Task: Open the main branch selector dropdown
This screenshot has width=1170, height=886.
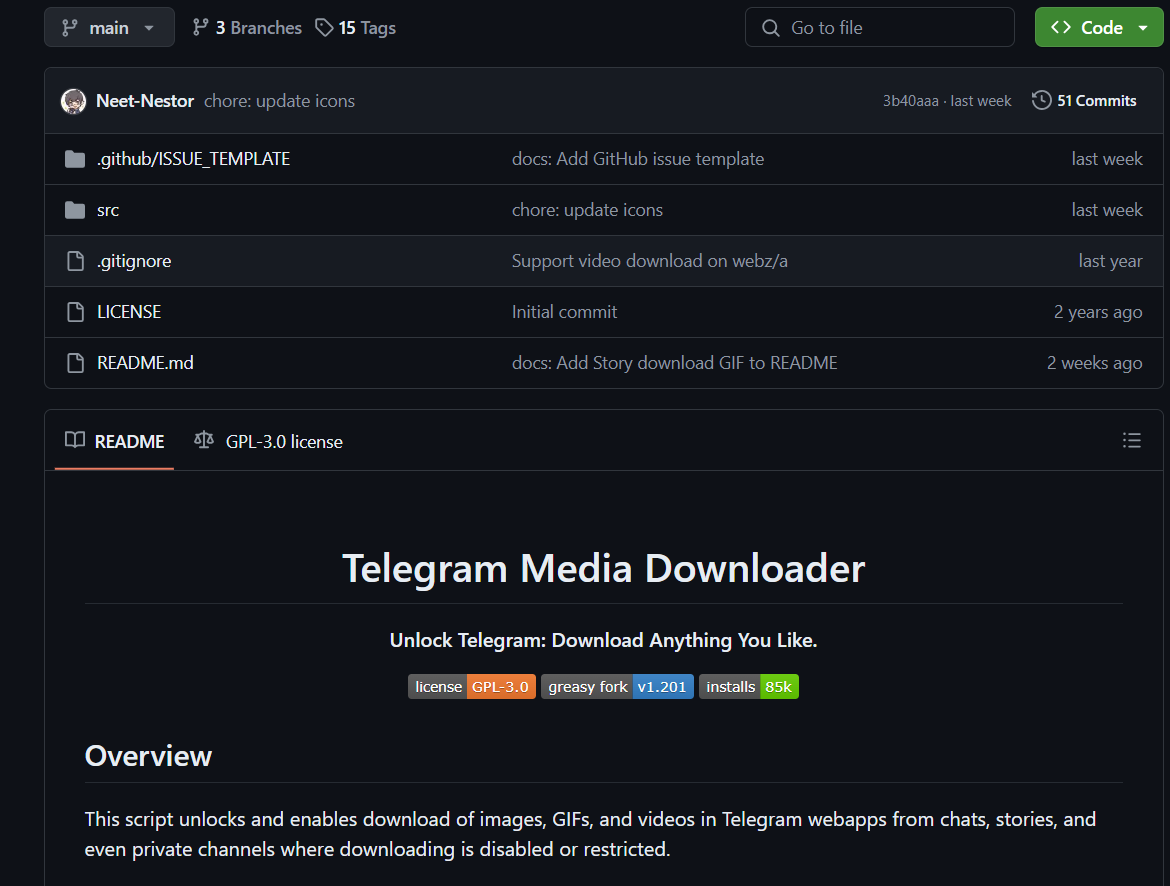Action: pos(109,27)
